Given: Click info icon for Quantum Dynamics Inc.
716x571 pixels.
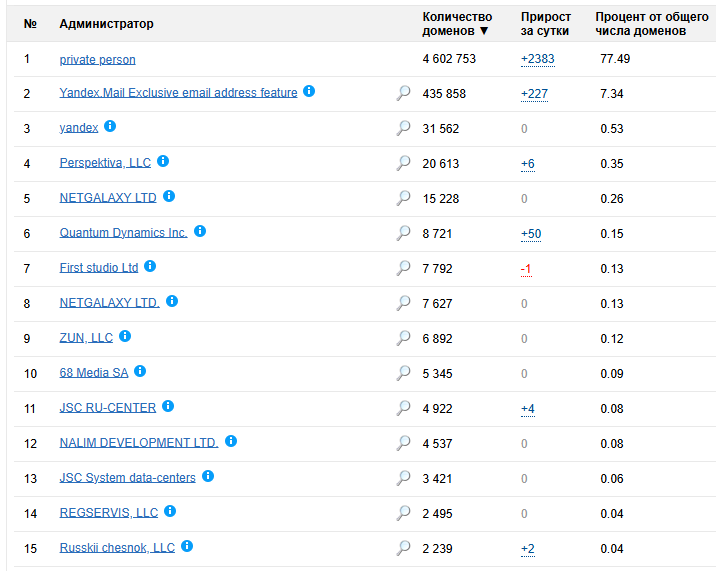Looking at the screenshot, I should [x=200, y=231].
